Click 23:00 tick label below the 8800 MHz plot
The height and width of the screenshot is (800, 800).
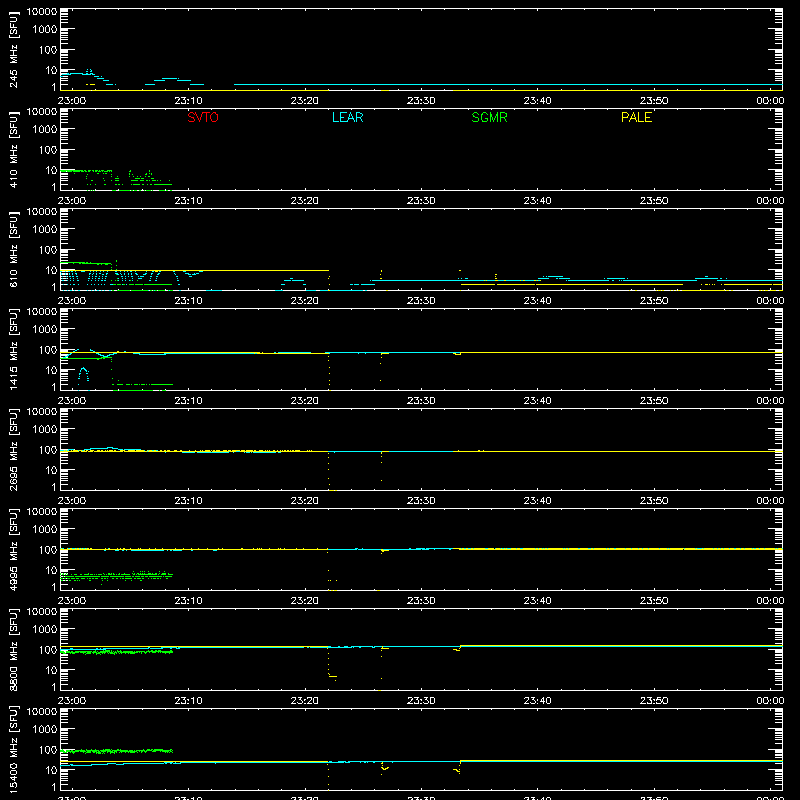tap(71, 701)
